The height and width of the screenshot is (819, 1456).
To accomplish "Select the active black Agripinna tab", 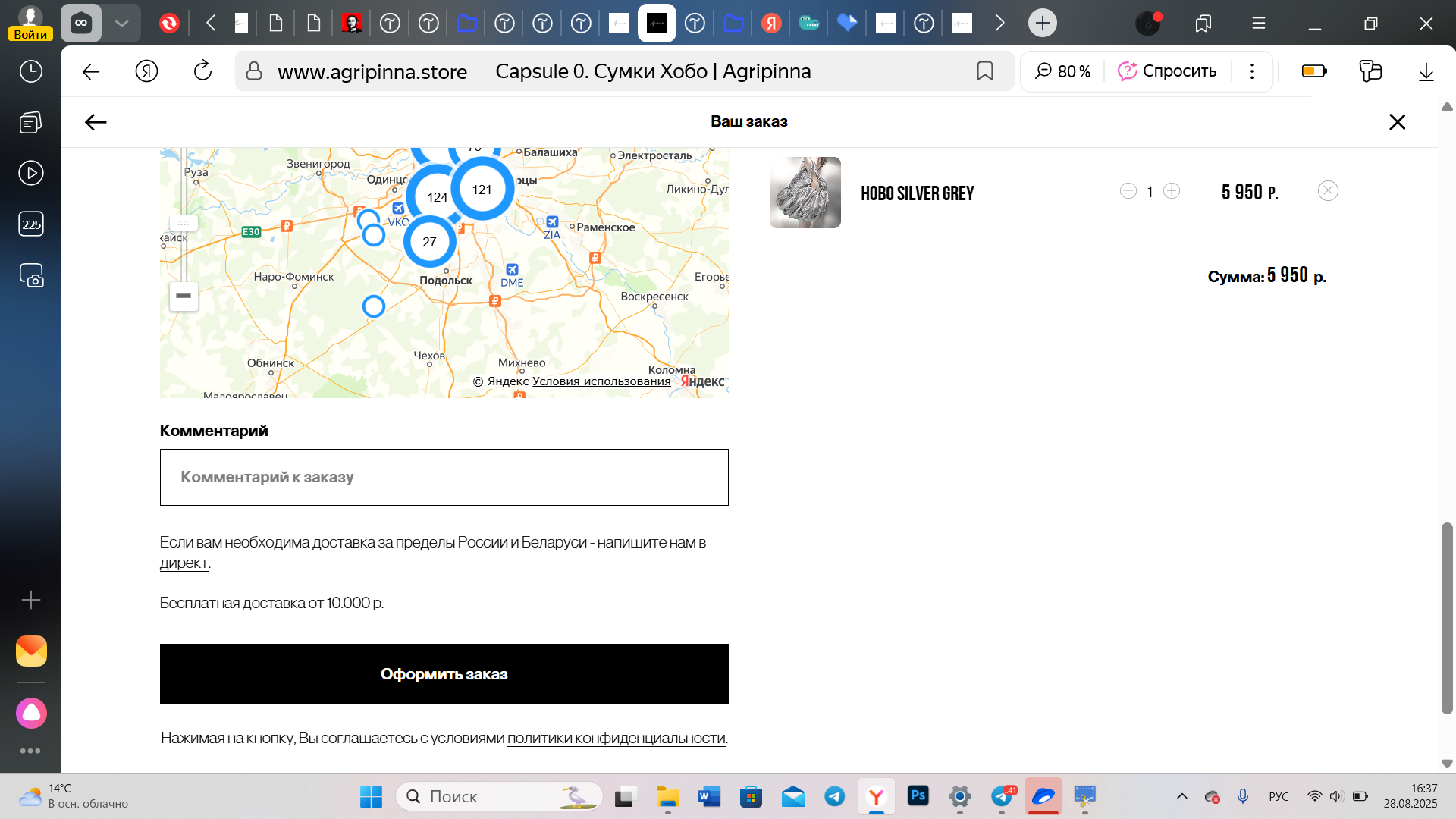I will tap(657, 24).
